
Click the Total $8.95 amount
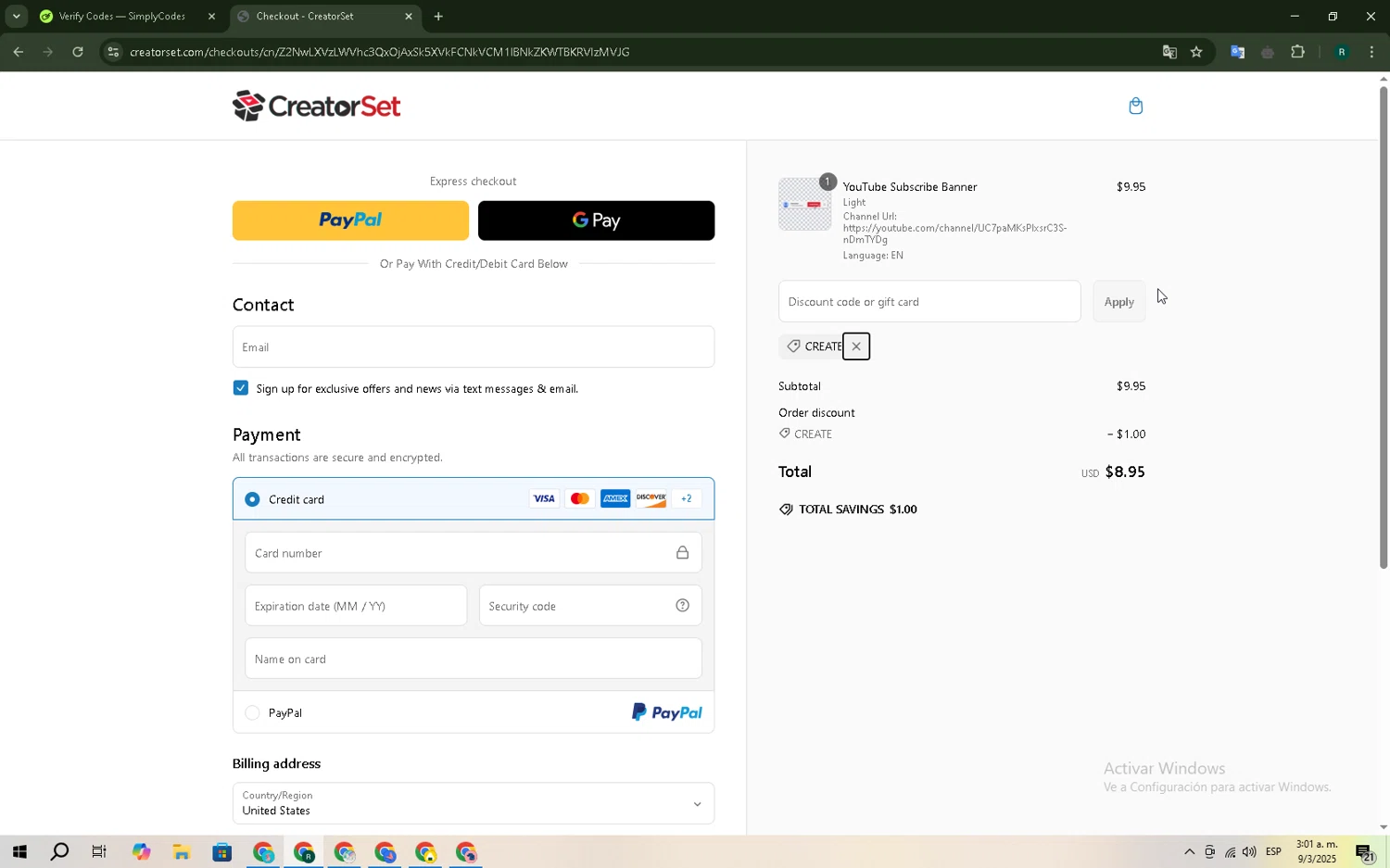coord(1125,472)
